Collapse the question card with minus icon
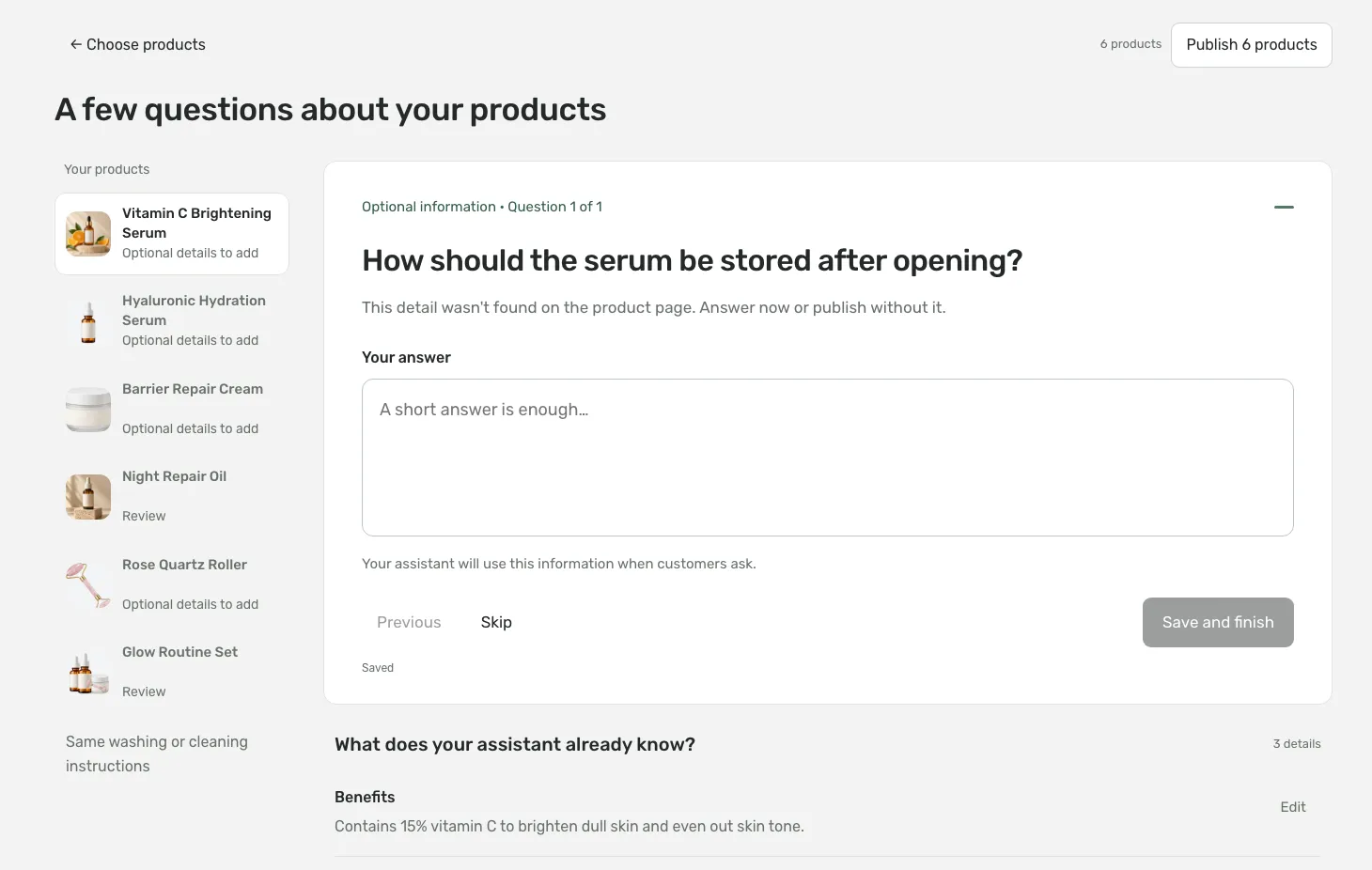Screen dimensions: 1372x870 [x=1284, y=207]
